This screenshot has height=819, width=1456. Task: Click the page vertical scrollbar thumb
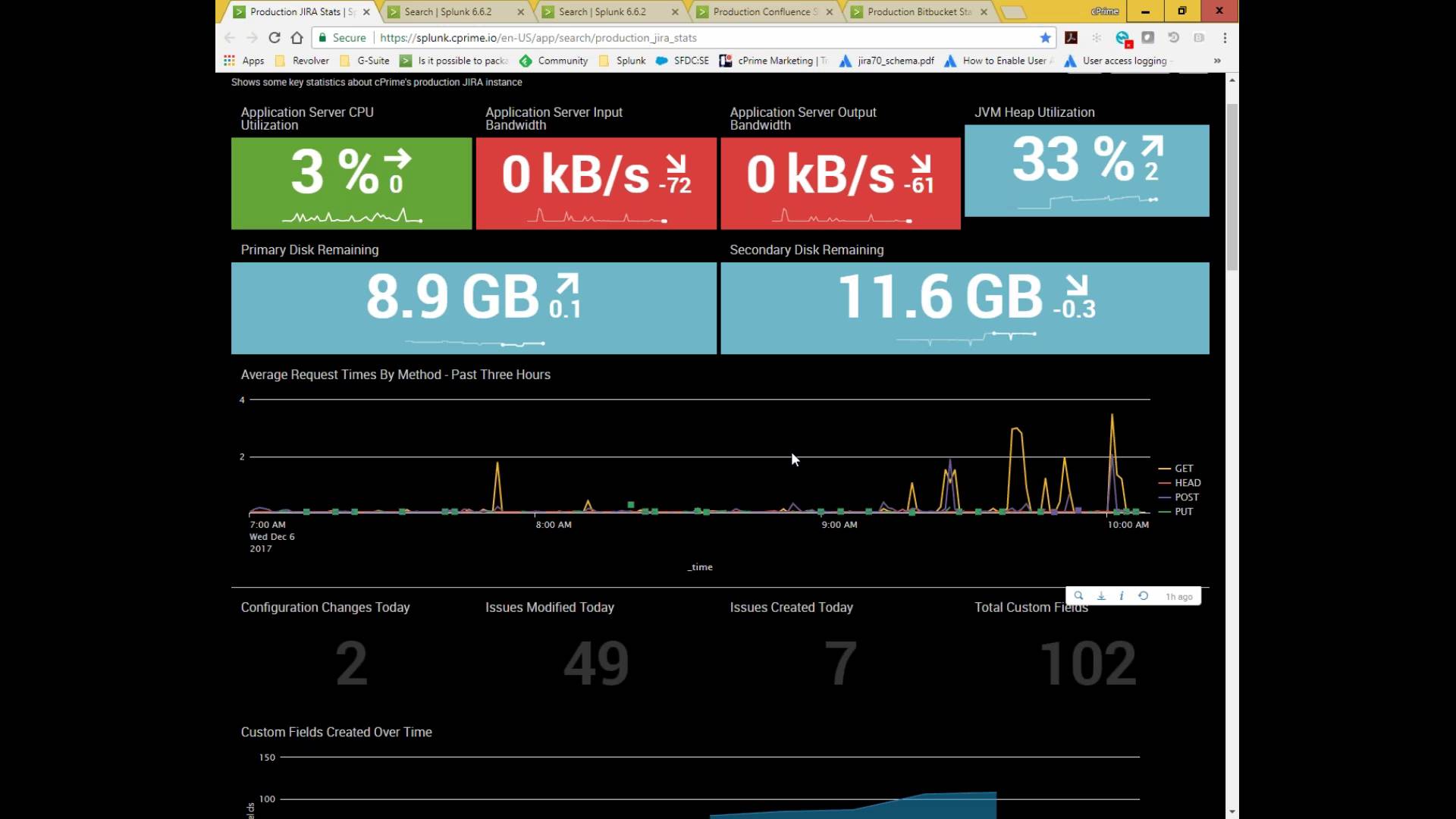(x=1232, y=186)
